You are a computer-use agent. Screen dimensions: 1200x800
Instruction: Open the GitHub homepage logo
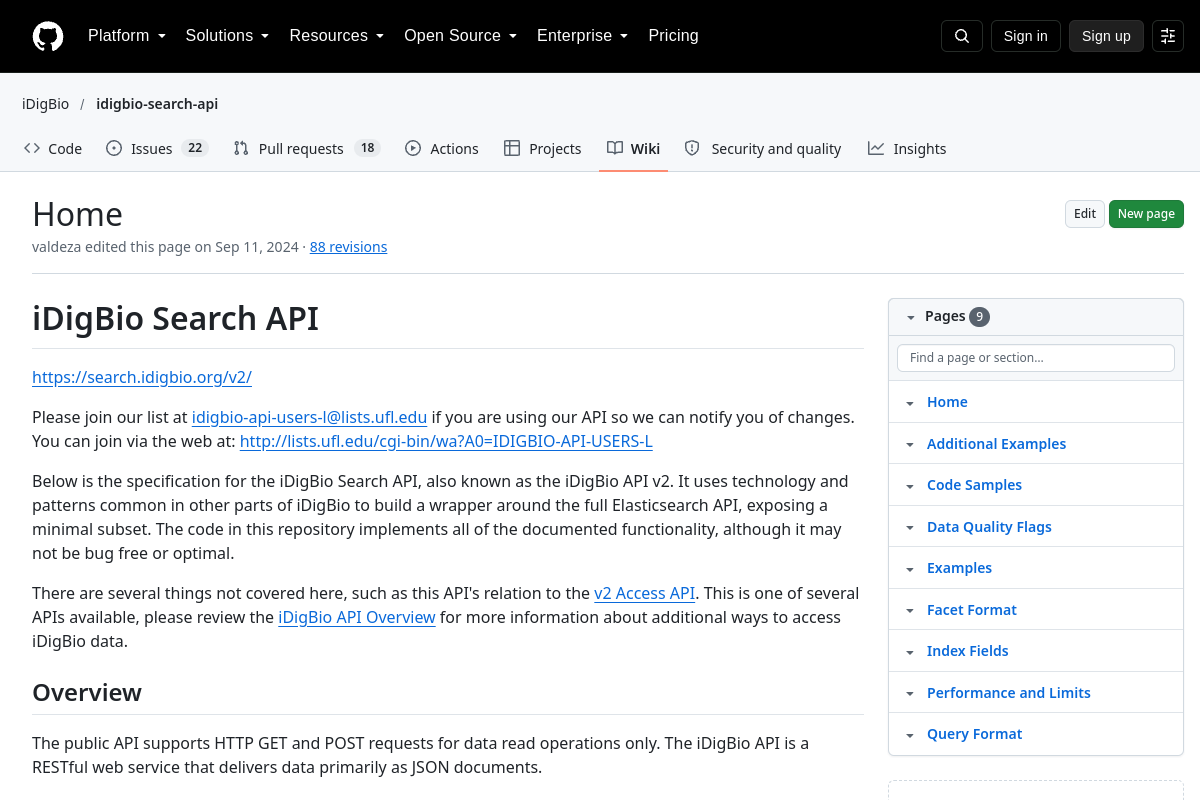click(x=48, y=36)
